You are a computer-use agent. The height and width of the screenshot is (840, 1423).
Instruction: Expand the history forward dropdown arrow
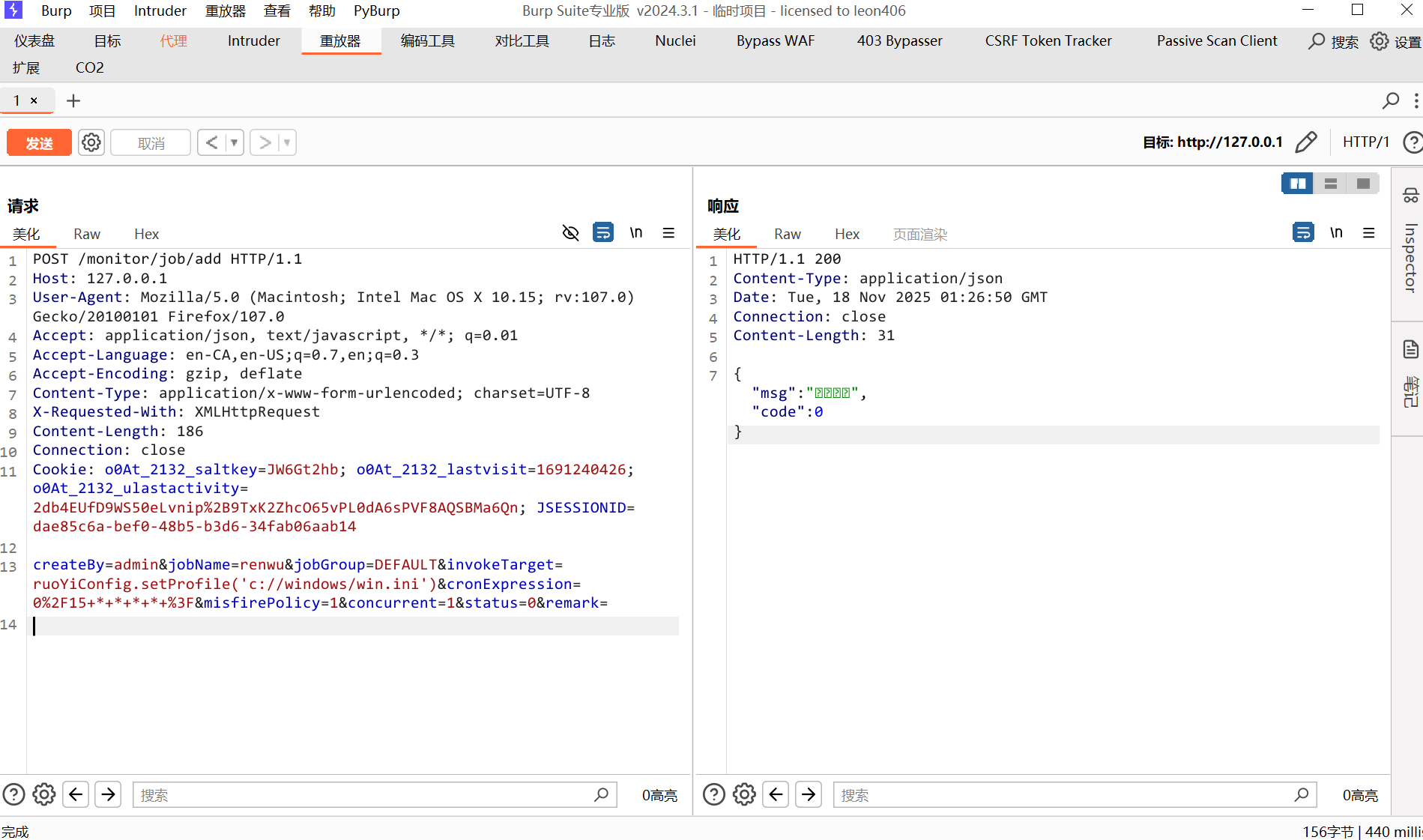[287, 142]
